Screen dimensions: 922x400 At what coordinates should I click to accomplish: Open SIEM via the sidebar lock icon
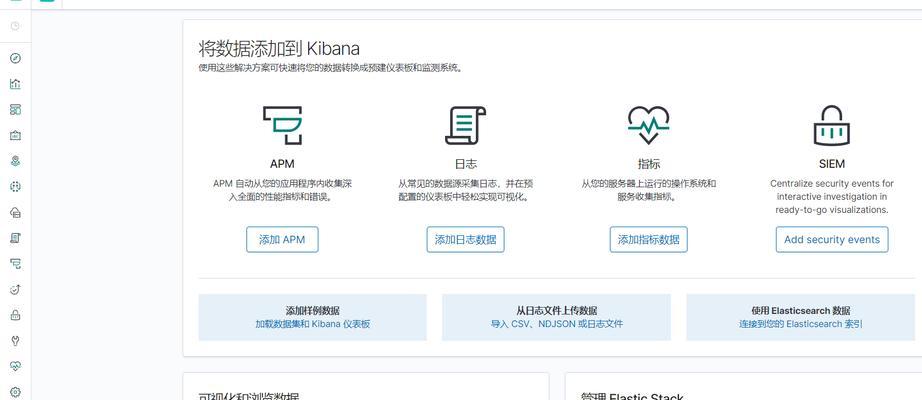click(x=15, y=315)
